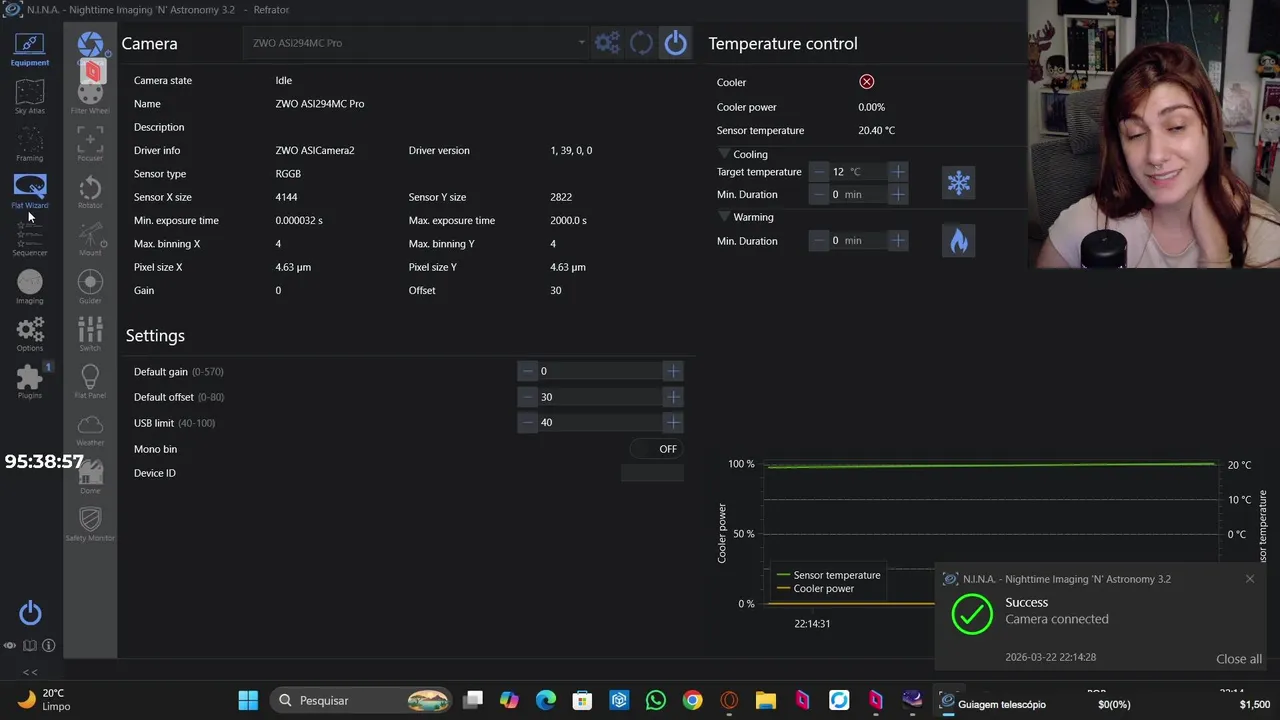Open the ZWO ASI294MC Pro camera dropdown
Screen dimensions: 1280x720
(417, 43)
